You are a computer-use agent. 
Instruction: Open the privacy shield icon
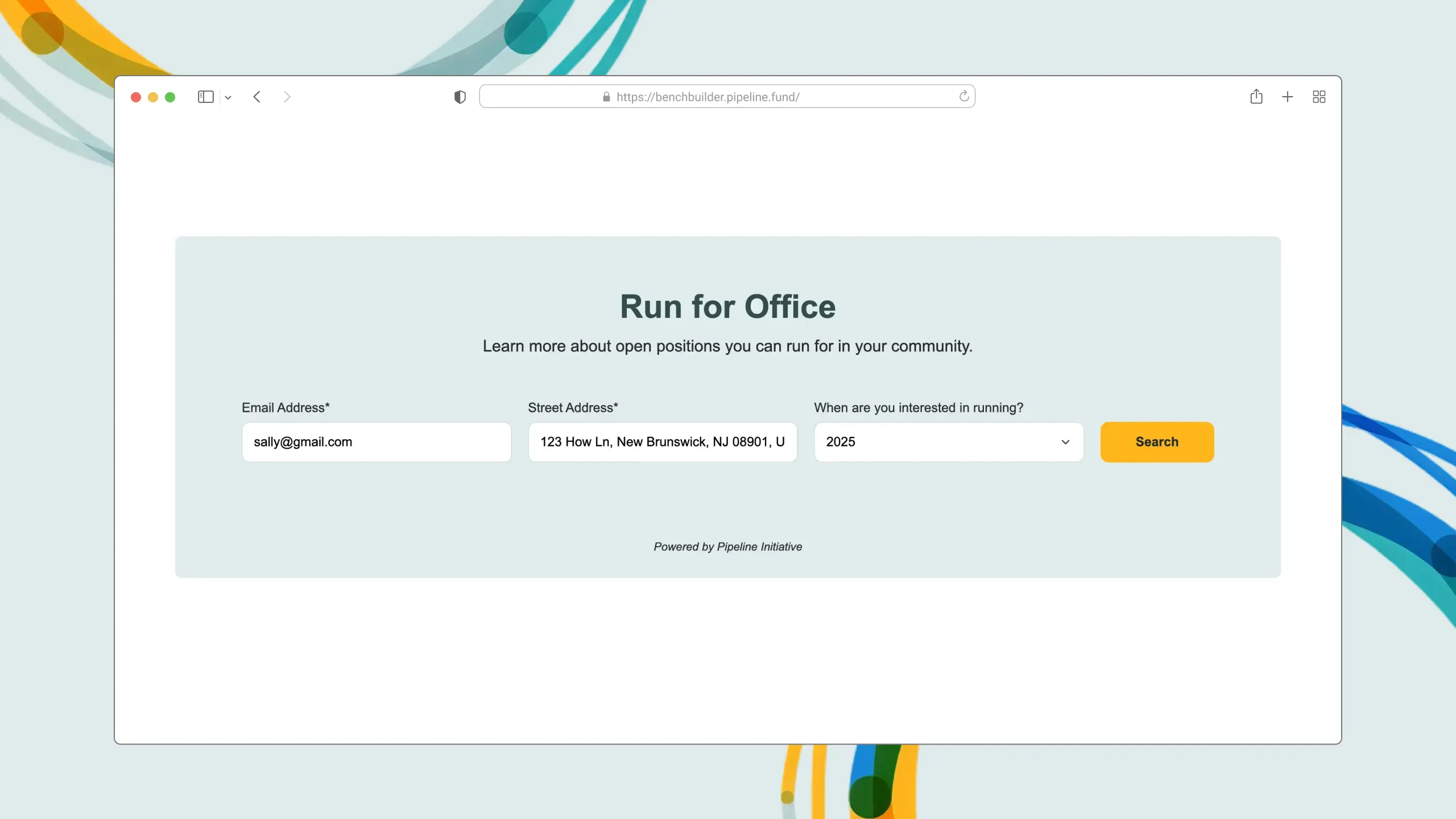pos(460,97)
